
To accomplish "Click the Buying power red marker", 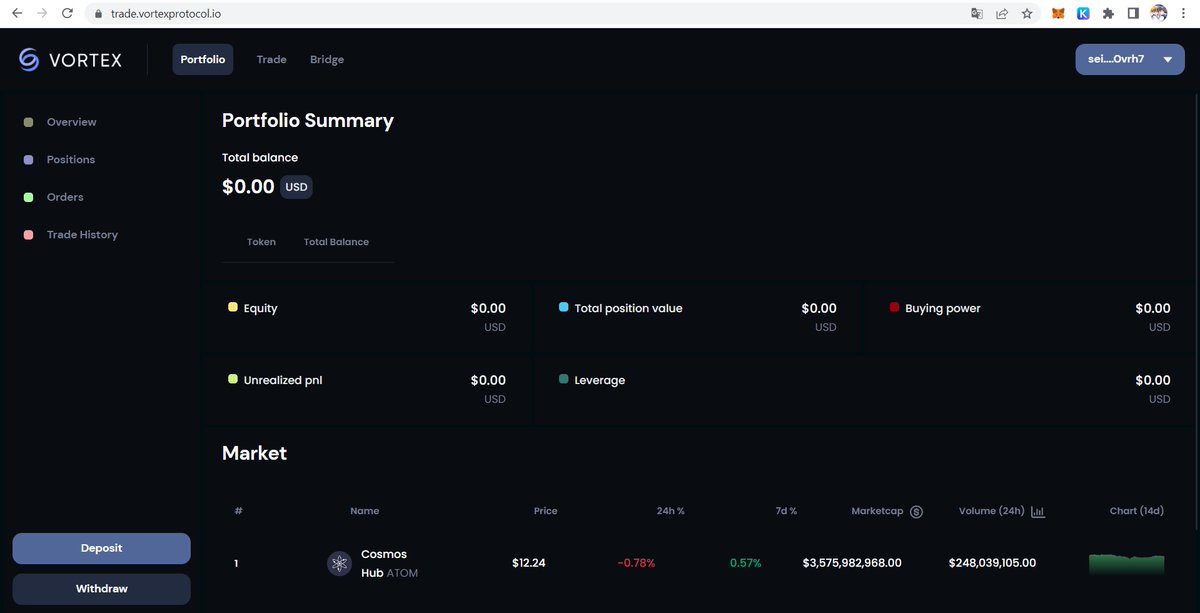I will point(894,307).
